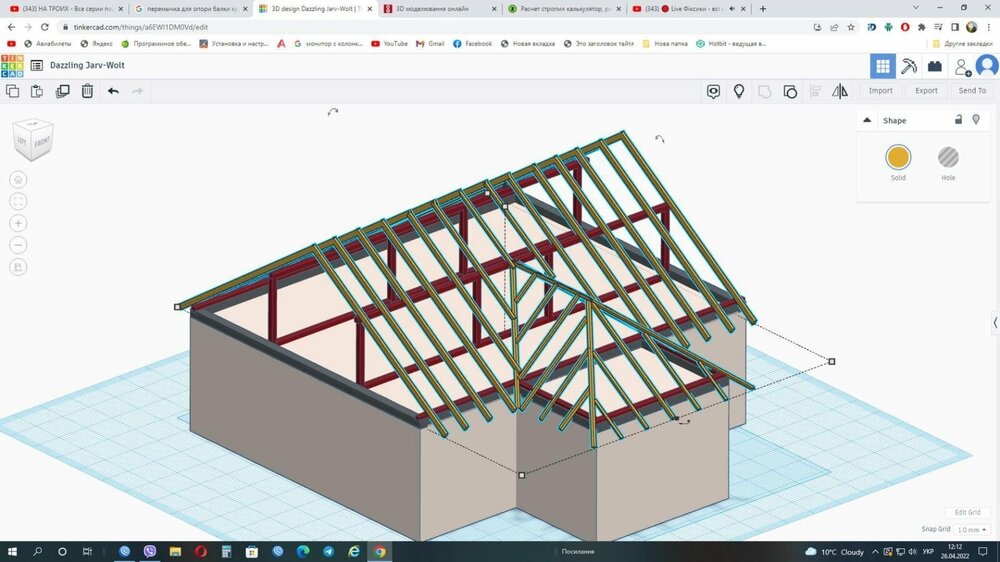Click the Duplicate and repeat icon
This screenshot has width=1000, height=562.
tap(63, 91)
